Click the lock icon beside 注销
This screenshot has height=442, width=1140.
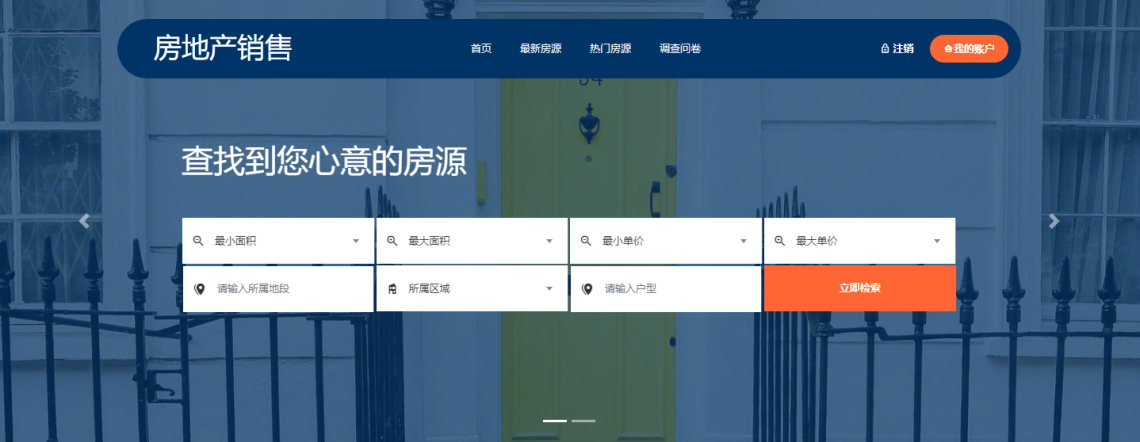point(885,49)
